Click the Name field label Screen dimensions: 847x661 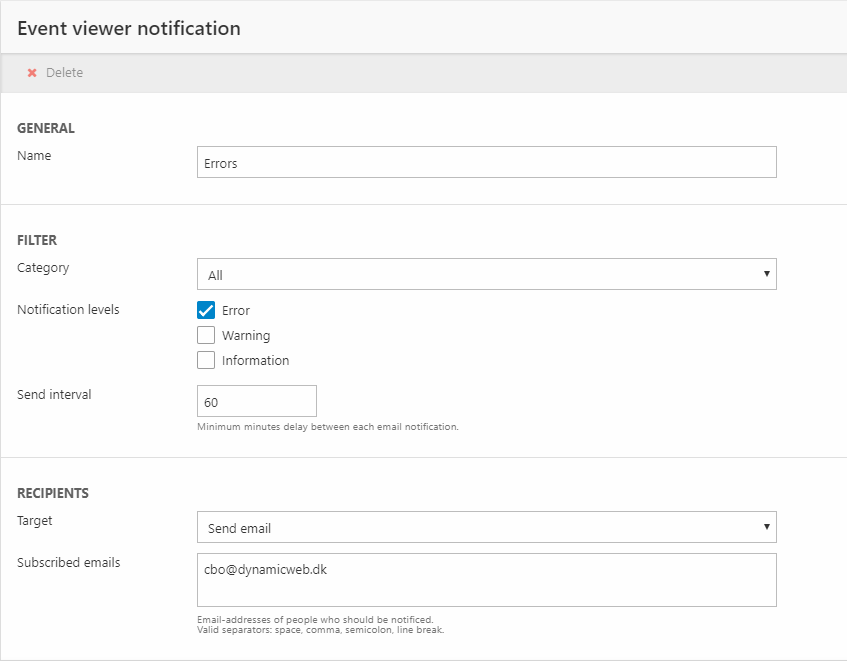point(34,156)
